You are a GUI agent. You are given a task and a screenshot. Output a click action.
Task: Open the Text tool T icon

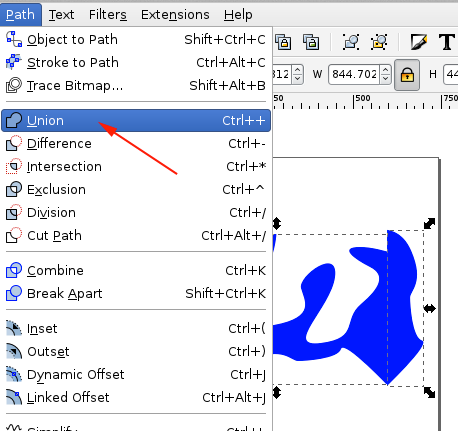[x=447, y=42]
